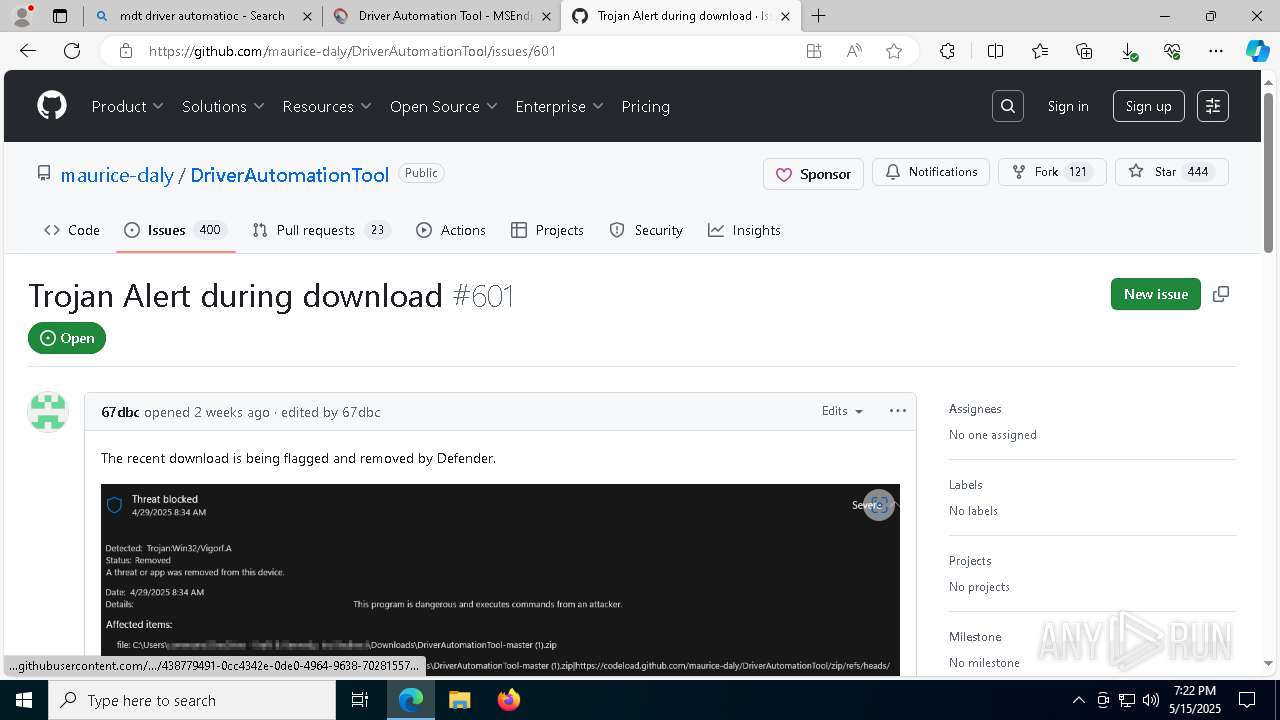Viewport: 1280px width, 720px height.
Task: Click 67dbc's avatar image
Action: coord(48,412)
